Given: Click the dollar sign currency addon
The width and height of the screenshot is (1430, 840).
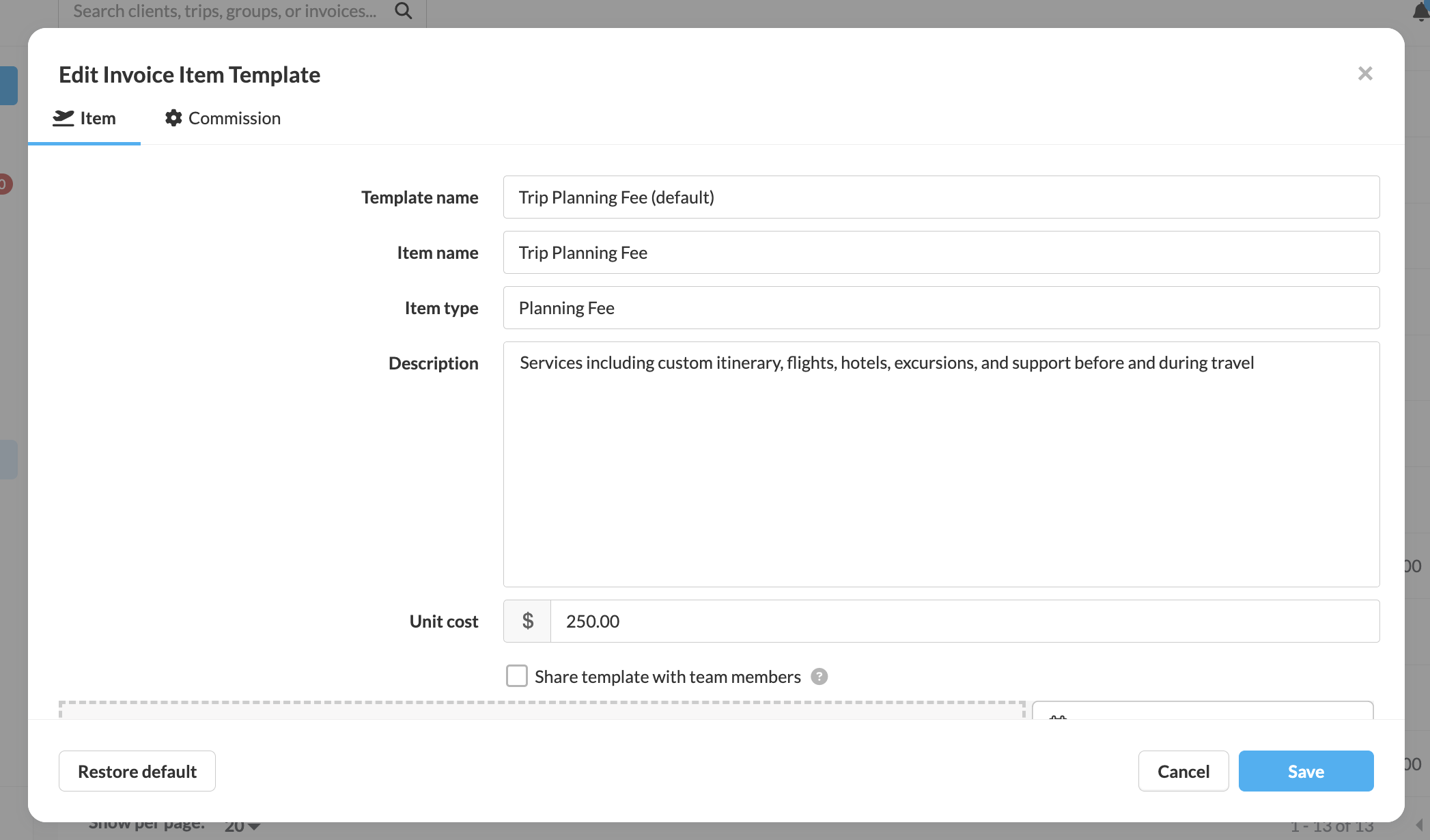Looking at the screenshot, I should point(527,621).
